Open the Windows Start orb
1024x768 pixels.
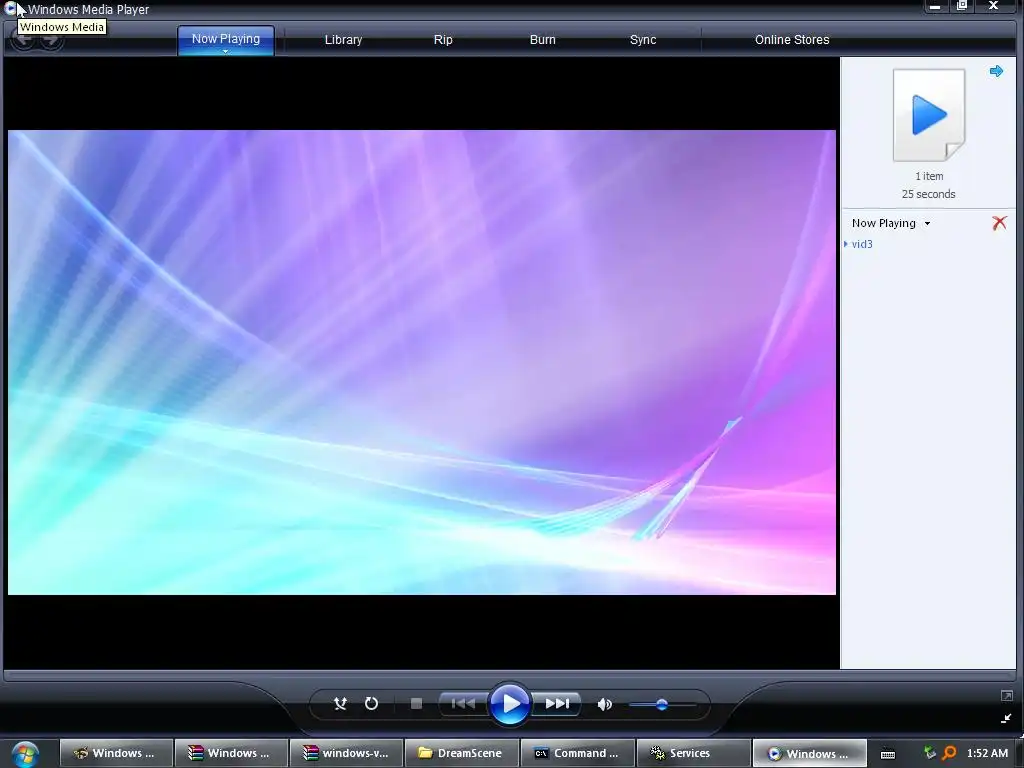click(24, 754)
